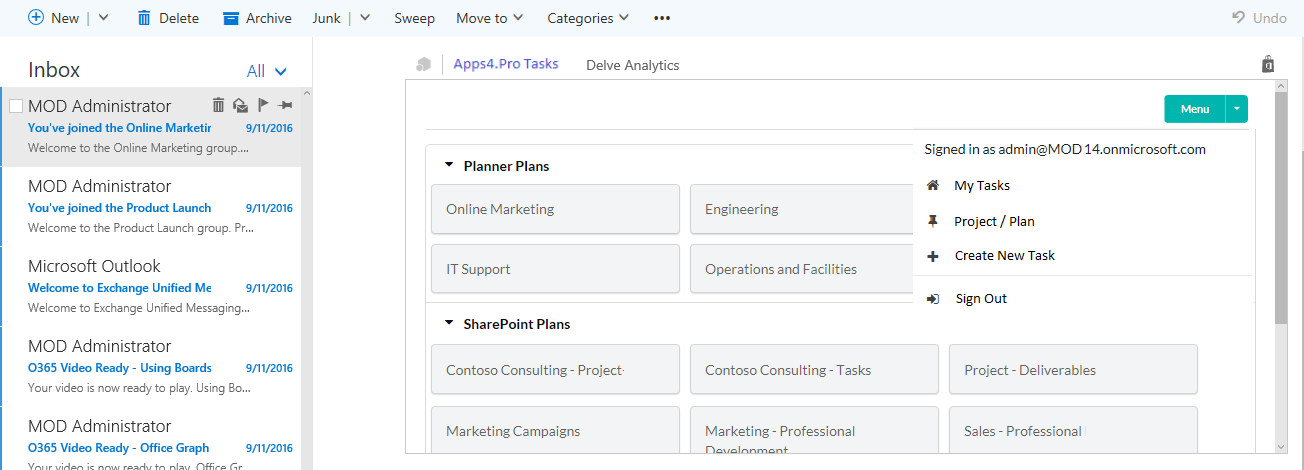Click add-in pane scroll down arrow
1304x470 pixels.
point(1281,446)
